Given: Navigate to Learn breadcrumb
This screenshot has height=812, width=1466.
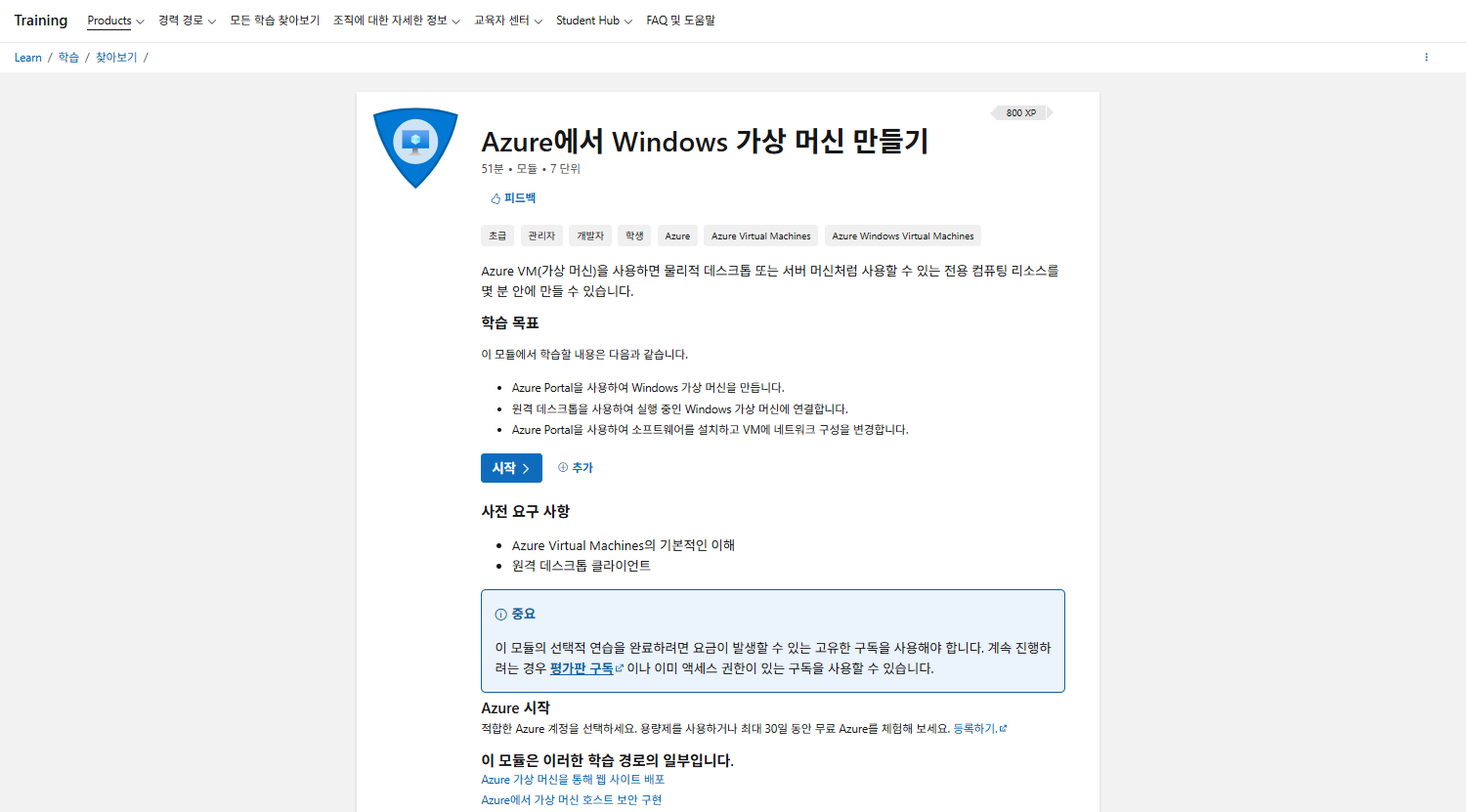Looking at the screenshot, I should click(x=28, y=58).
